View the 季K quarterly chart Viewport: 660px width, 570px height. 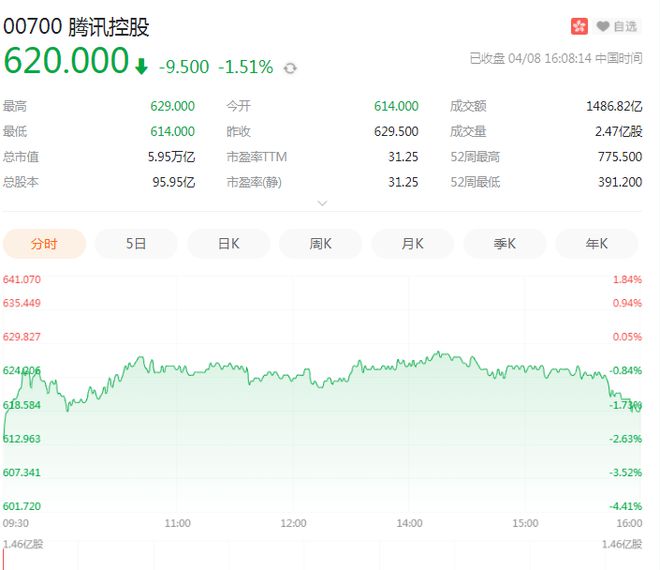coord(505,243)
